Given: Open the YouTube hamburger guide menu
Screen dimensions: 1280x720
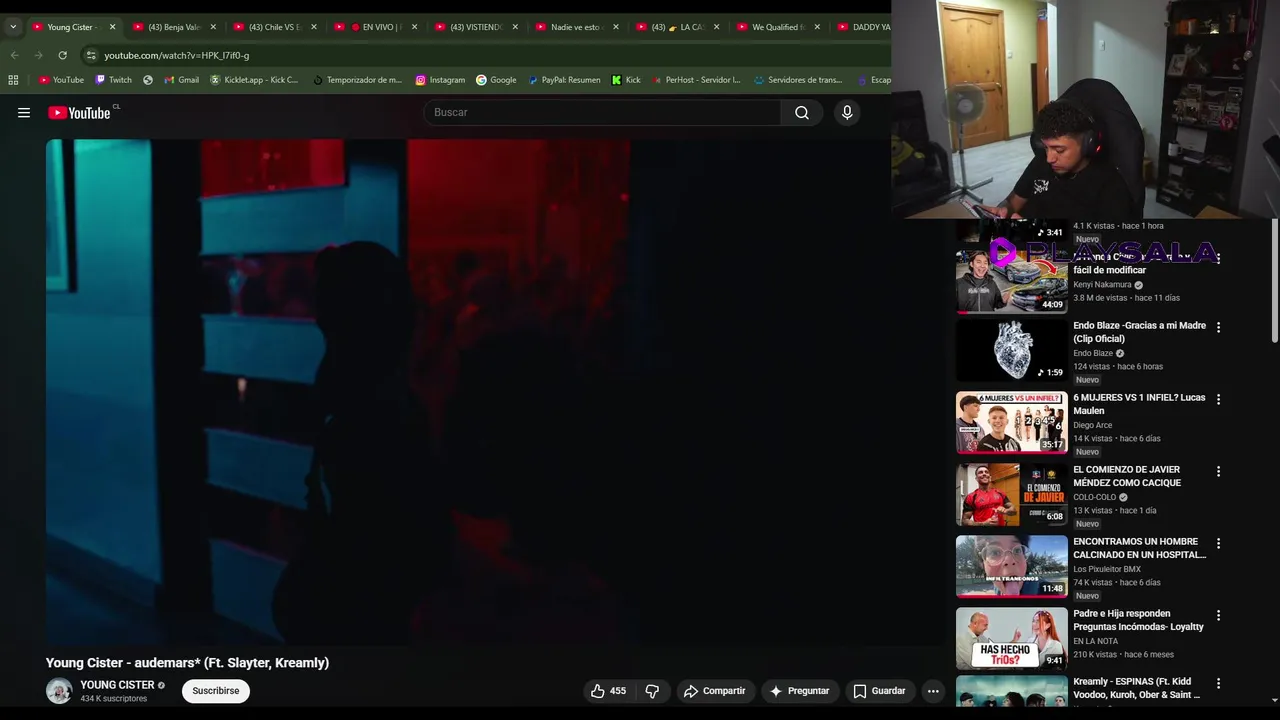Looking at the screenshot, I should [x=24, y=113].
